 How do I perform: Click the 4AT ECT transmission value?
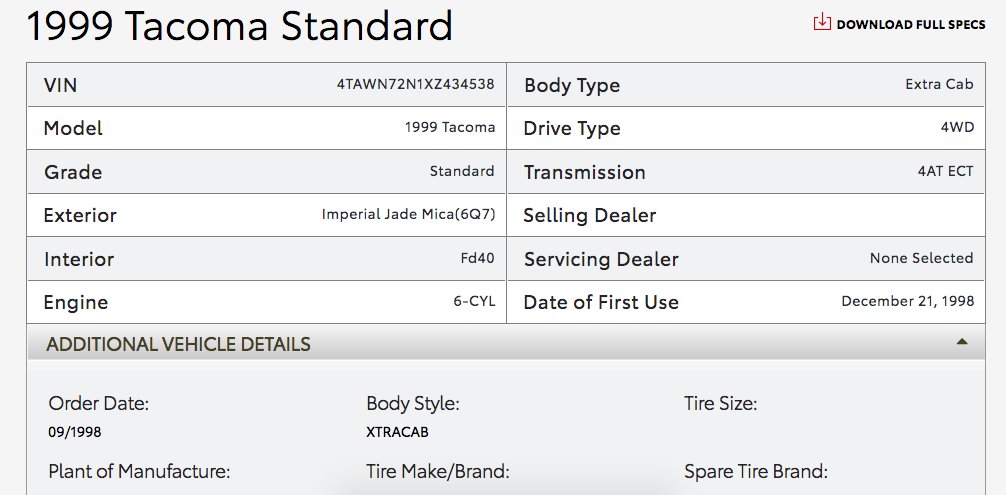click(945, 171)
